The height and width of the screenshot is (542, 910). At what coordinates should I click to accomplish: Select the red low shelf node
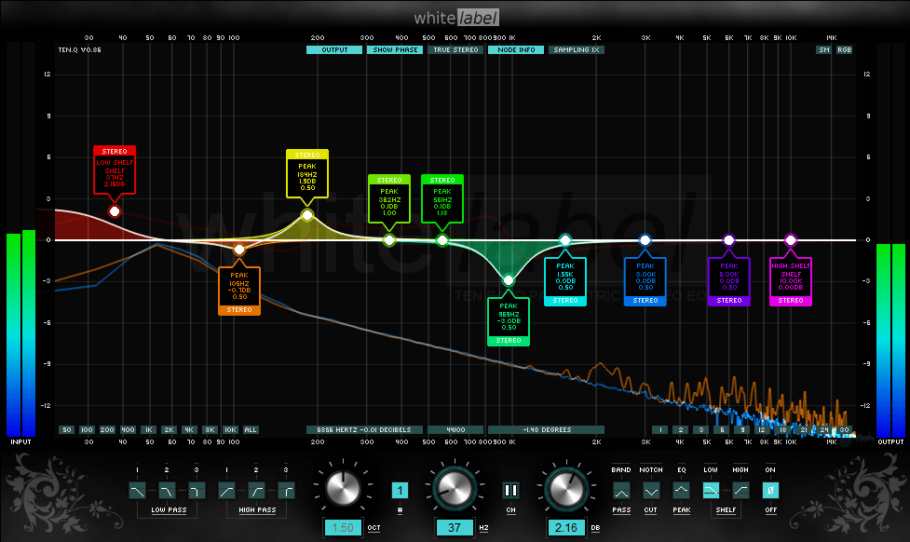[x=115, y=211]
